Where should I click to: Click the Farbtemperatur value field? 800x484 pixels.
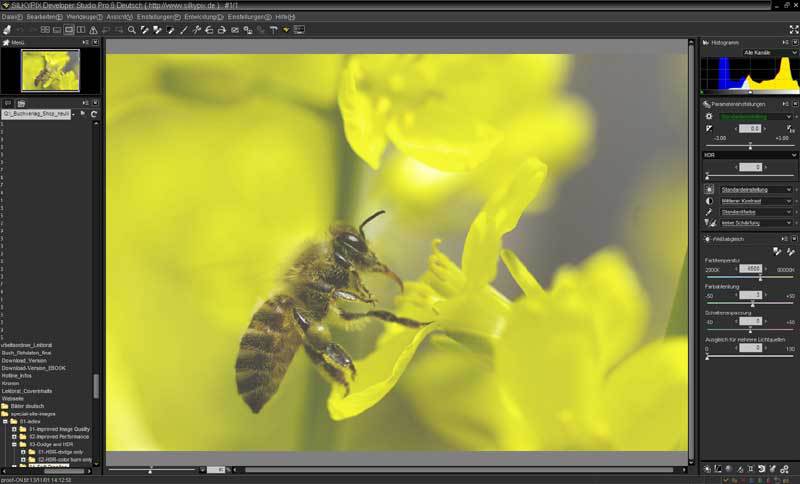pyautogui.click(x=750, y=269)
